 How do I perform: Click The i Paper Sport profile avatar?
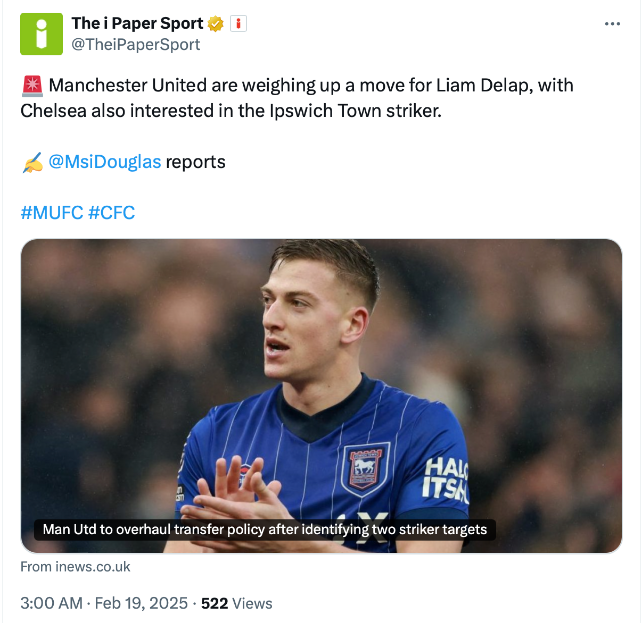[40, 33]
